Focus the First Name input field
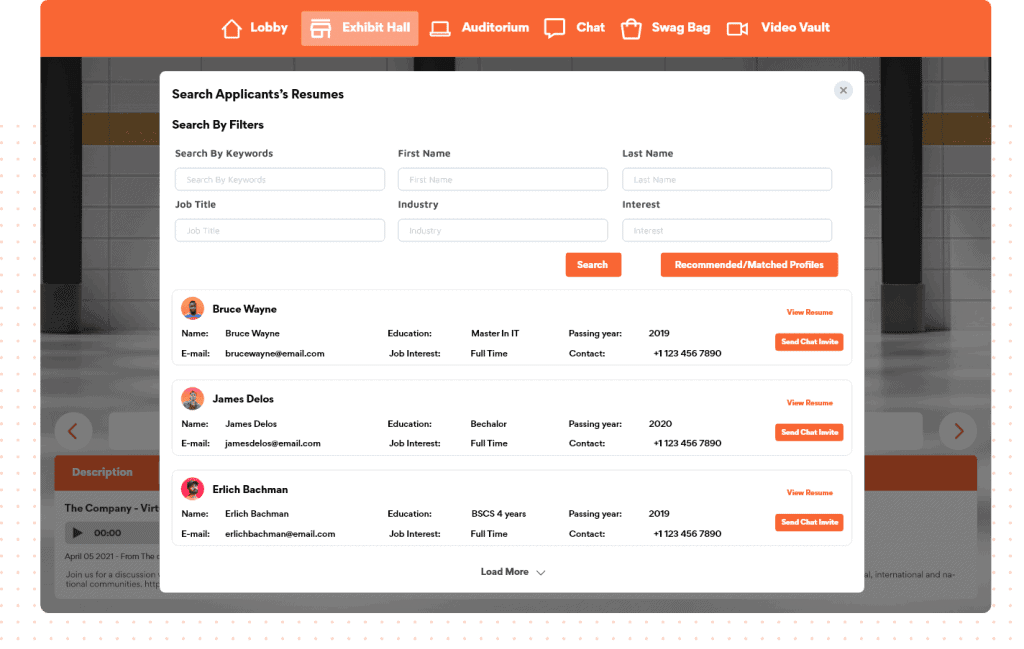Image resolution: width=1024 pixels, height=649 pixels. click(503, 180)
